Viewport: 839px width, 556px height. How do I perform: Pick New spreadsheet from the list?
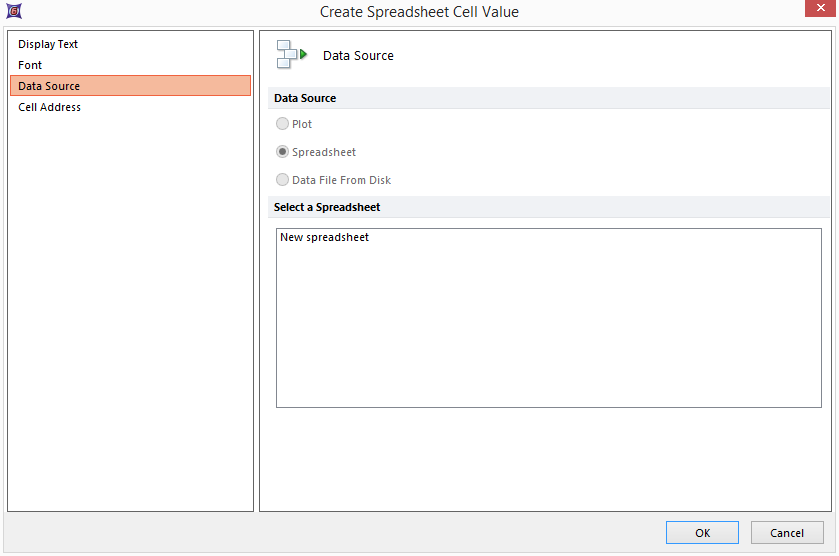tap(325, 237)
